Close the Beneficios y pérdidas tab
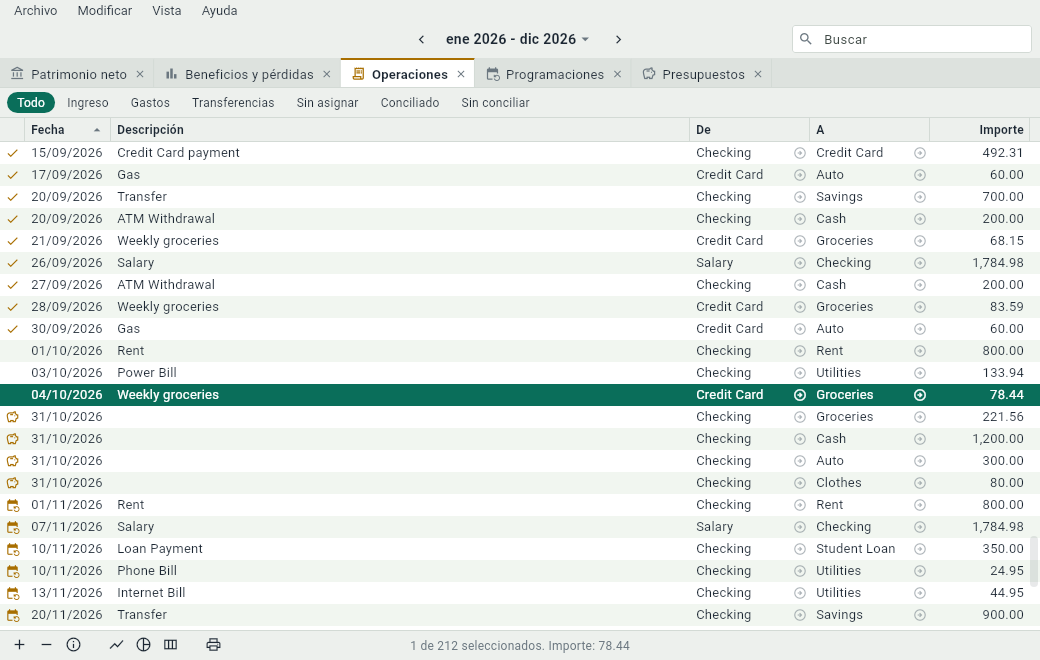Image resolution: width=1040 pixels, height=660 pixels. [326, 74]
